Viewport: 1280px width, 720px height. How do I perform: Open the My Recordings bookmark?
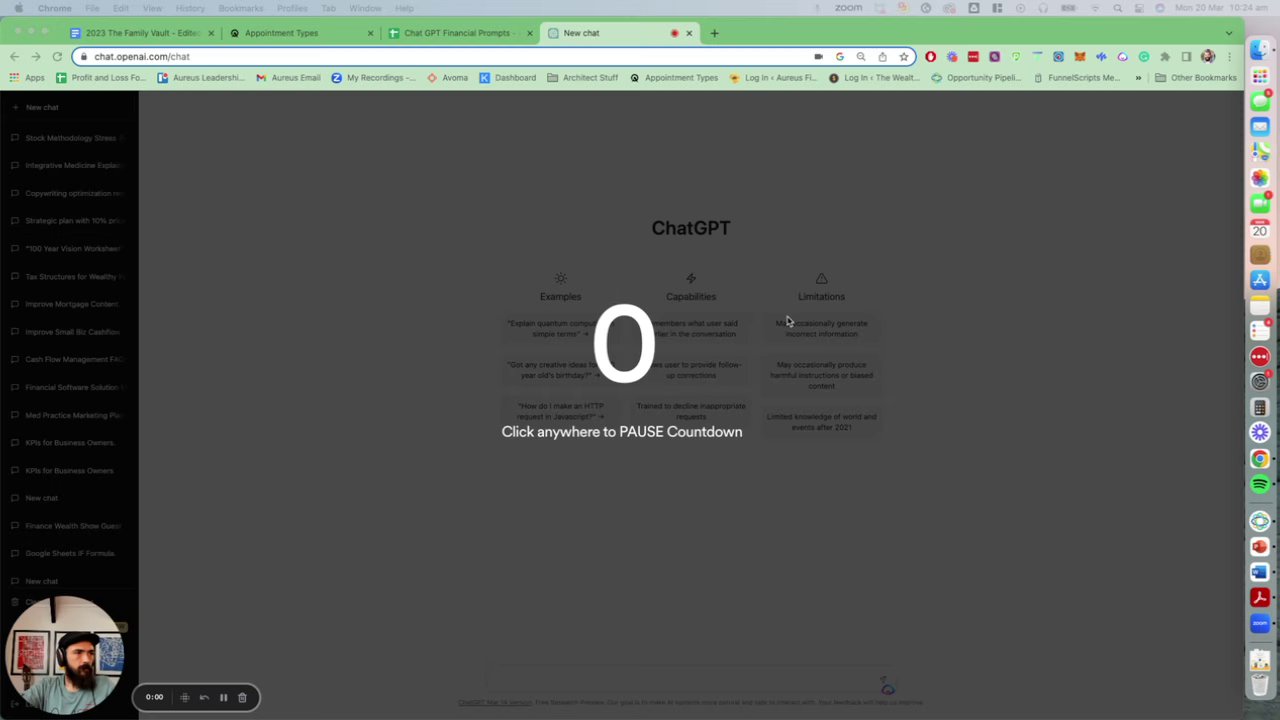click(373, 77)
